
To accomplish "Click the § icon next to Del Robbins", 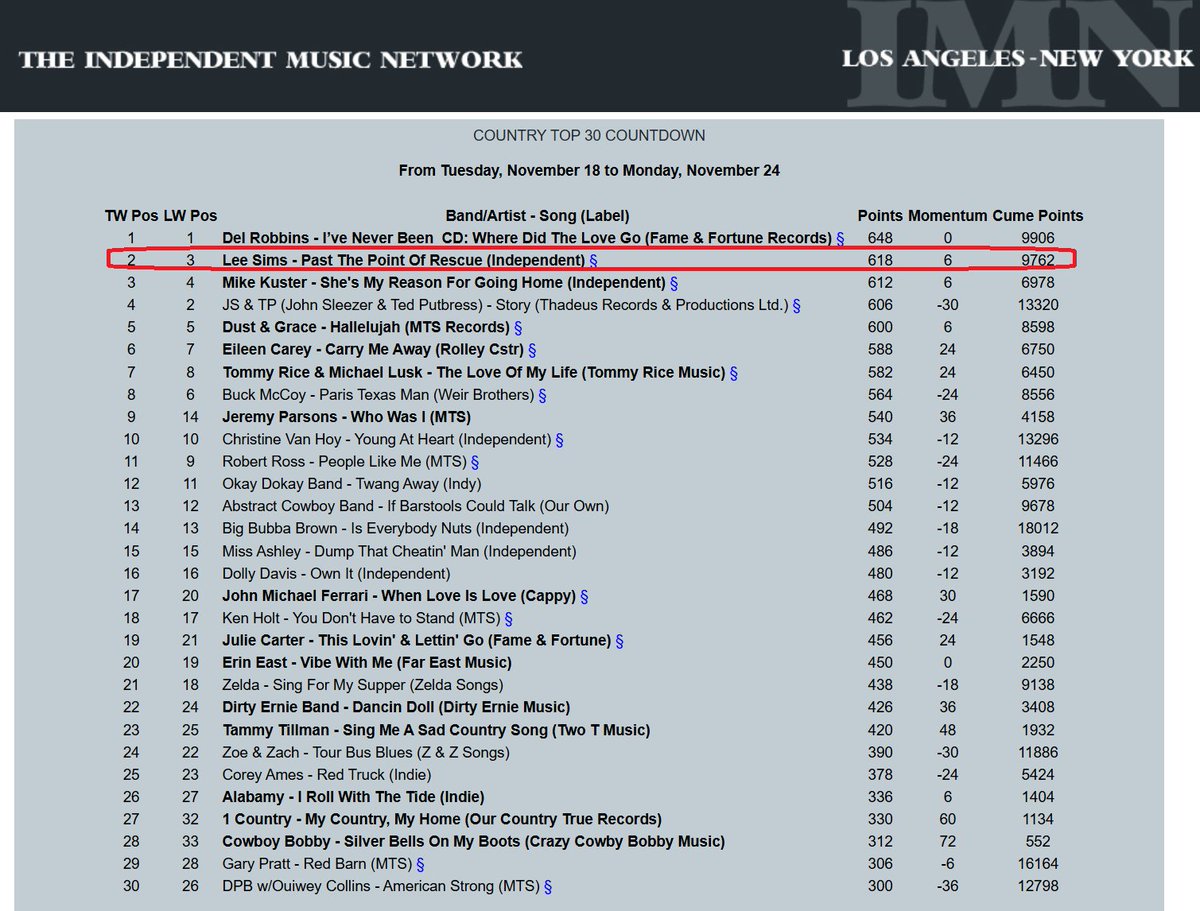I will pos(840,238).
